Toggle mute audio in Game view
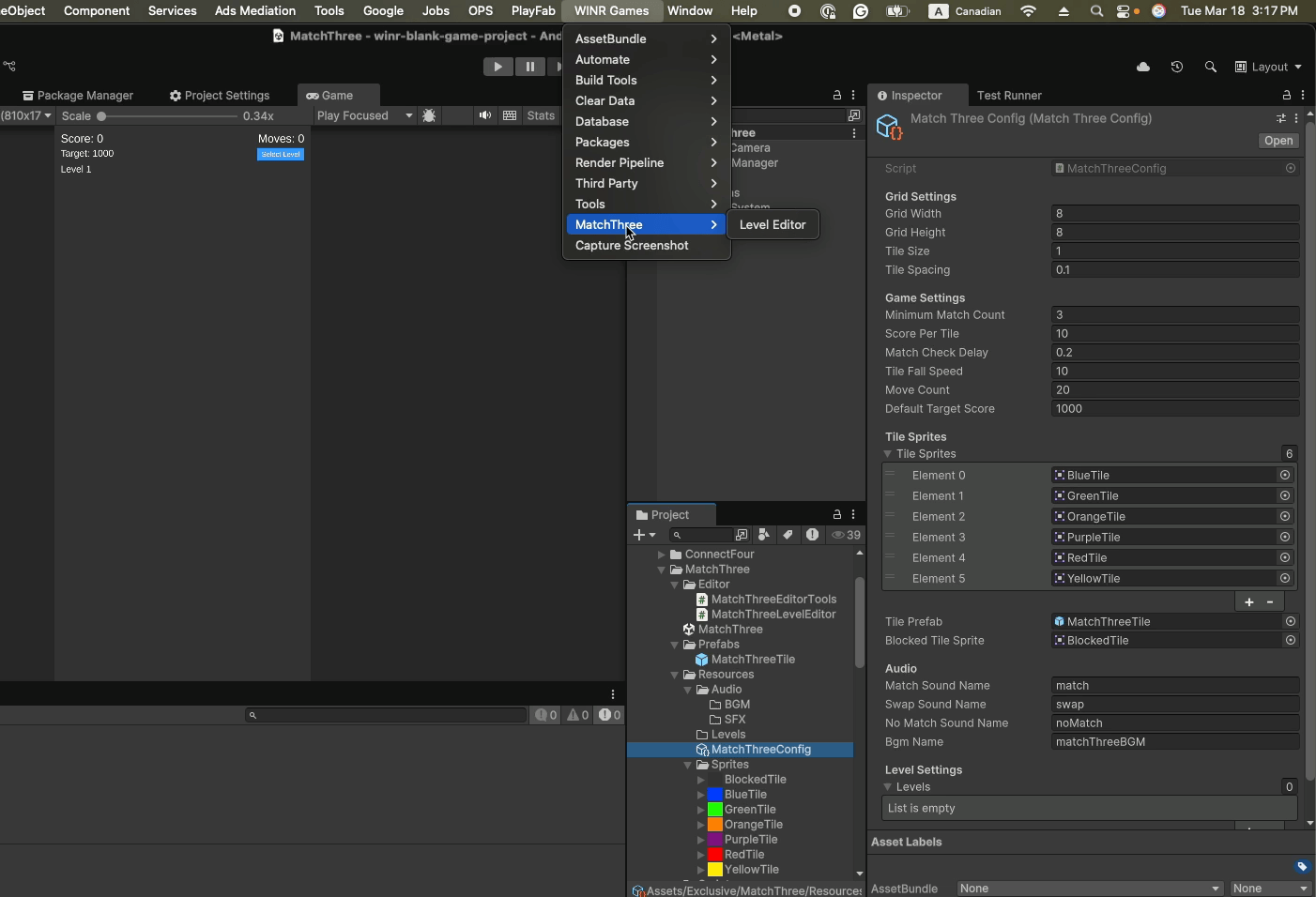 pyautogui.click(x=484, y=115)
